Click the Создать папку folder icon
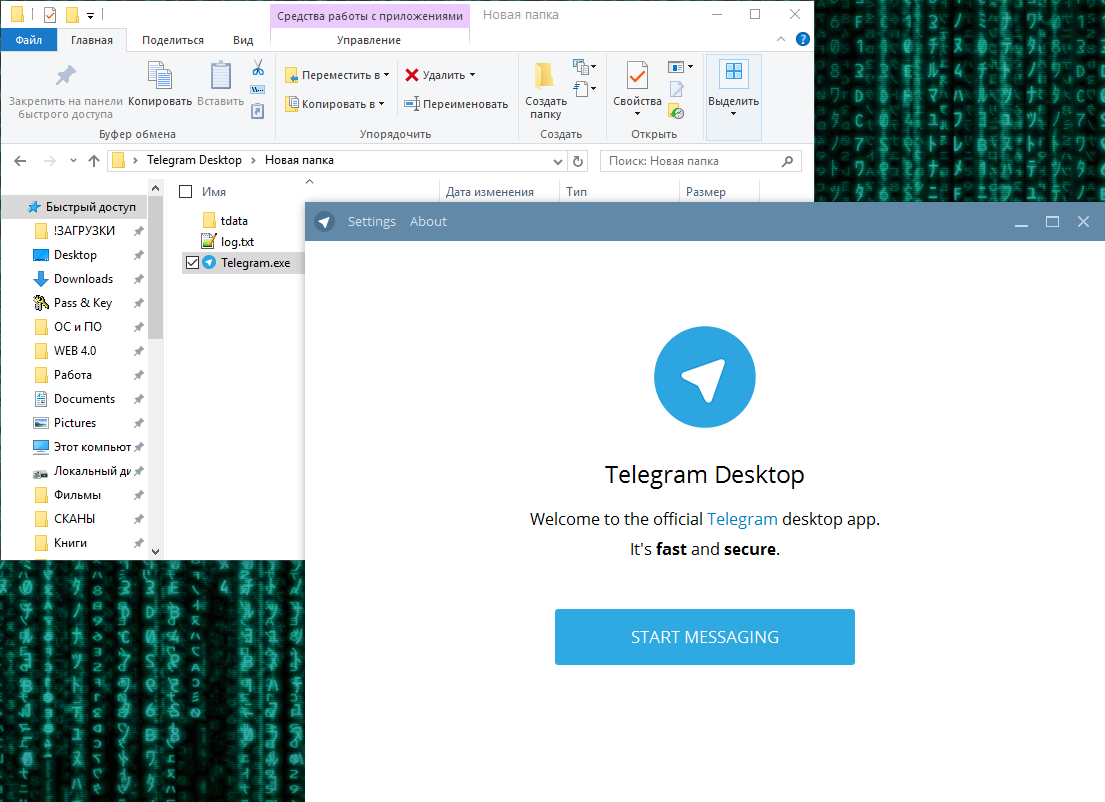Viewport: 1105px width, 802px height. pos(545,76)
